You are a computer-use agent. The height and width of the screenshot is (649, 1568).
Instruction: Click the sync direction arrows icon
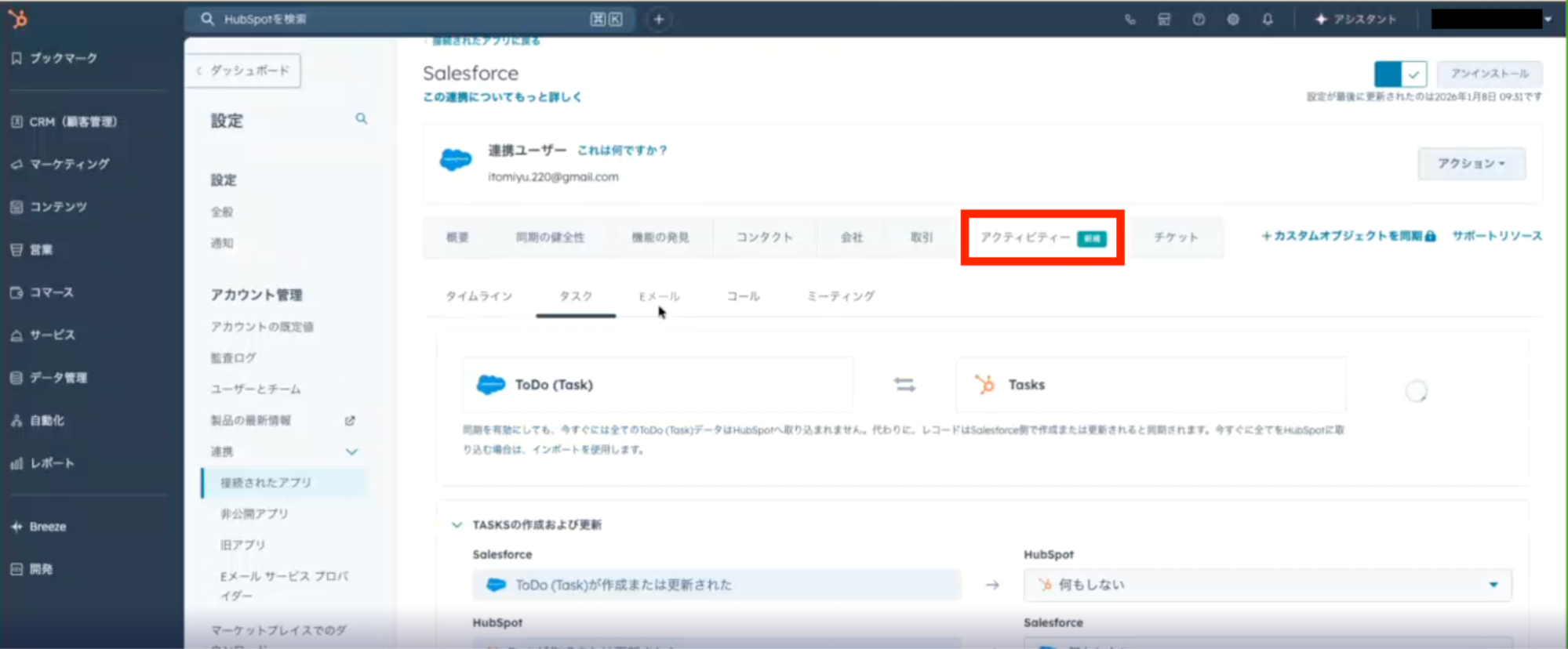click(904, 385)
